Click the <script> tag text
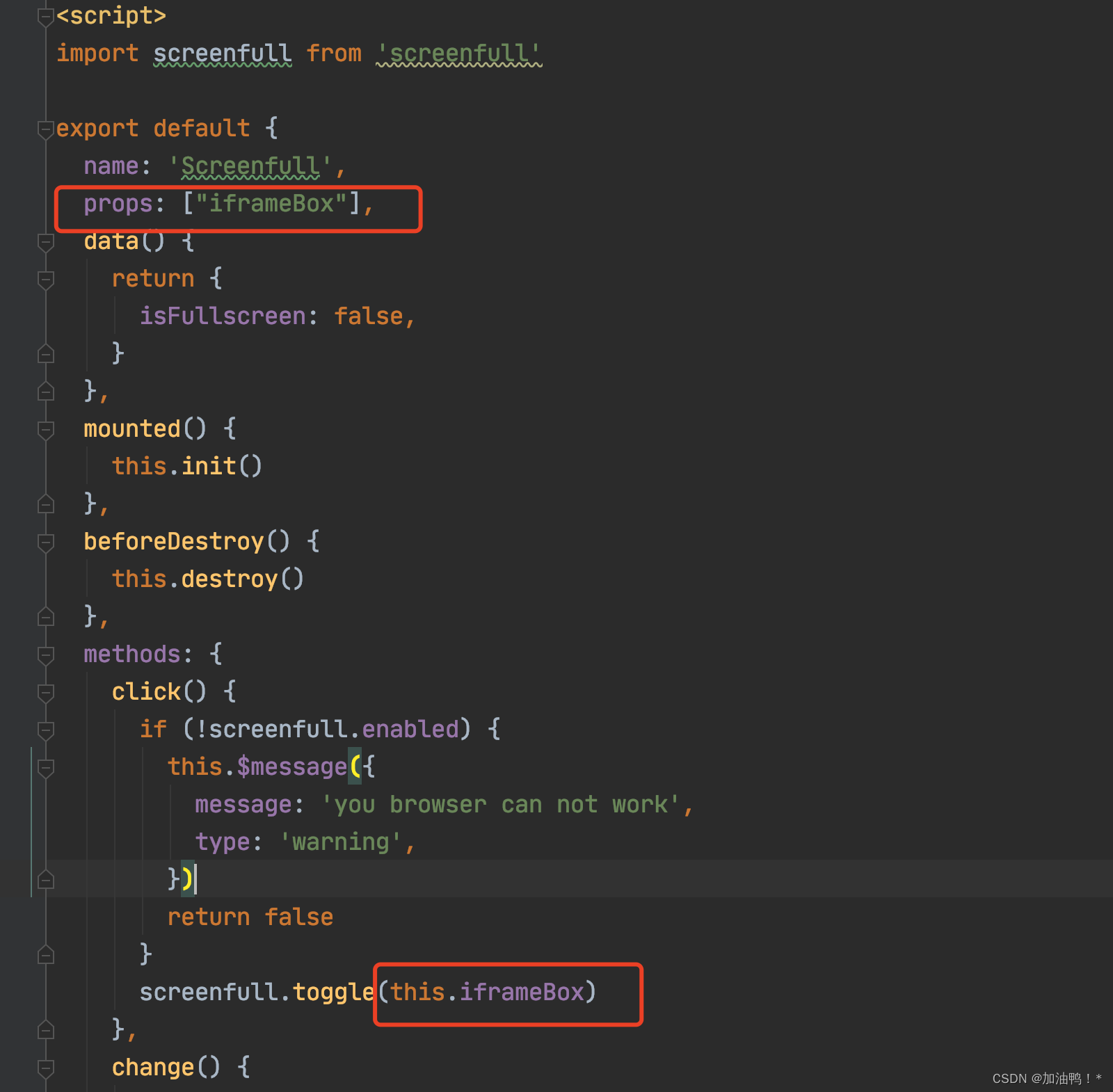1113x1092 pixels. 111,15
